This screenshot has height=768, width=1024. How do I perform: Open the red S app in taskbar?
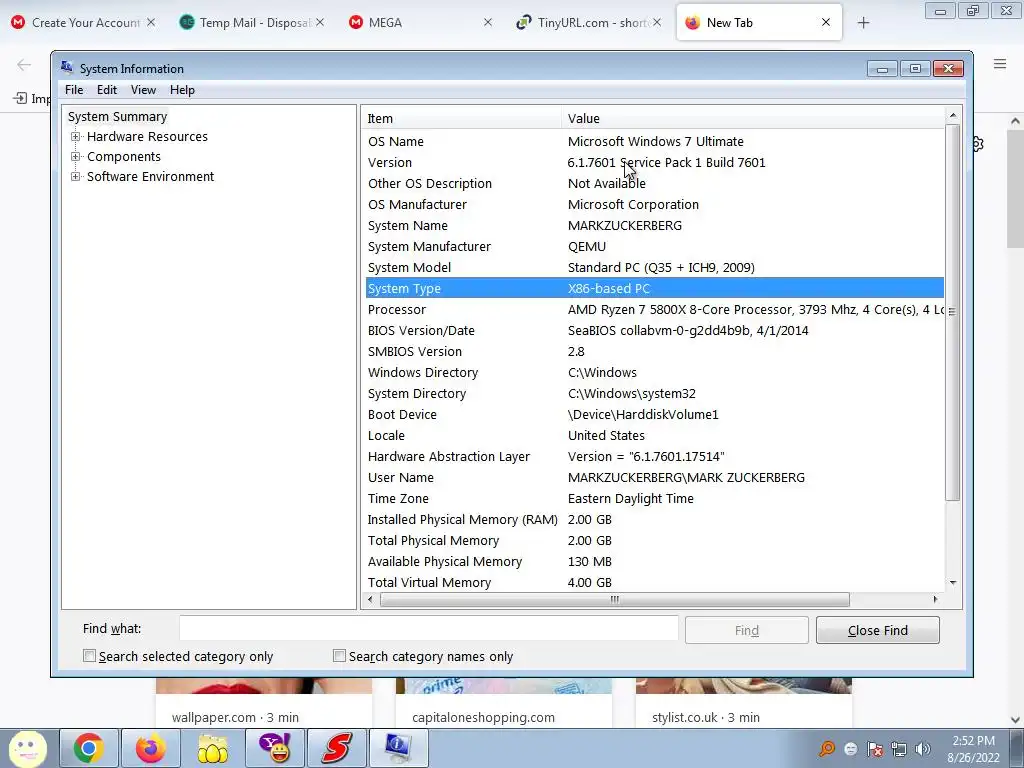(x=336, y=748)
